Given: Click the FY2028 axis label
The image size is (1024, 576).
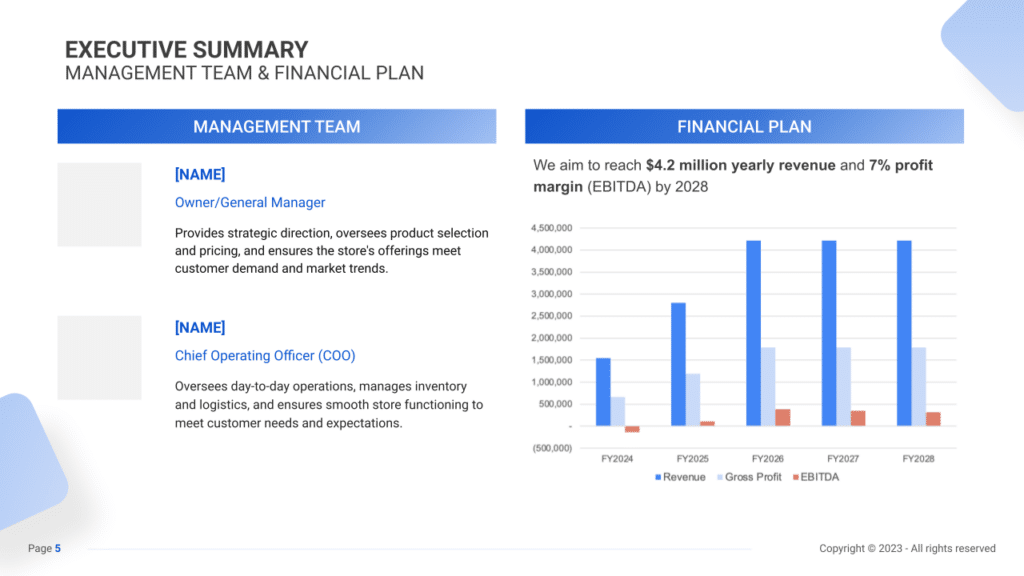Looking at the screenshot, I should coord(918,458).
